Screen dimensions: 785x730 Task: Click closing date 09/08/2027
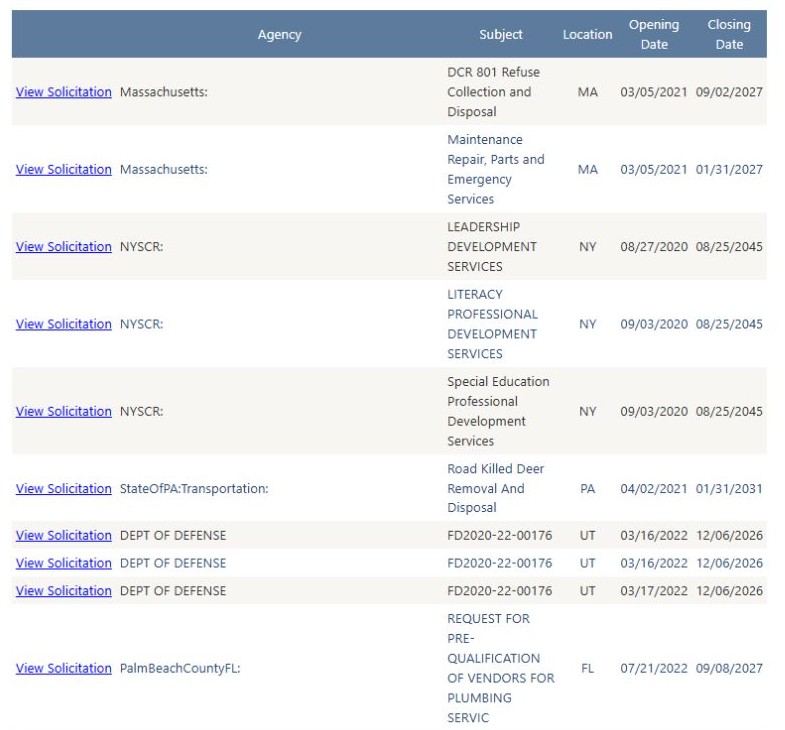[729, 668]
